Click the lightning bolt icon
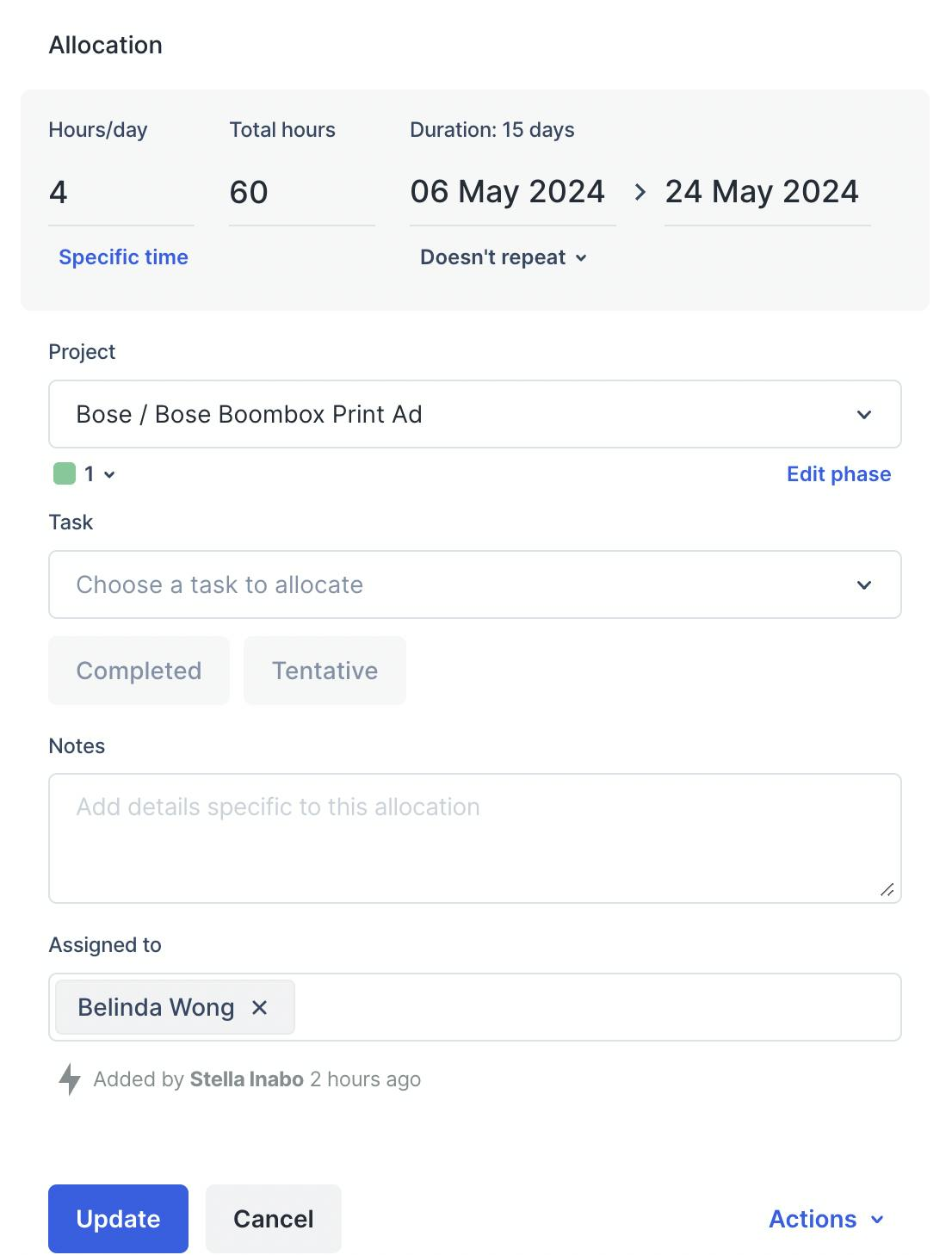 [x=69, y=1079]
